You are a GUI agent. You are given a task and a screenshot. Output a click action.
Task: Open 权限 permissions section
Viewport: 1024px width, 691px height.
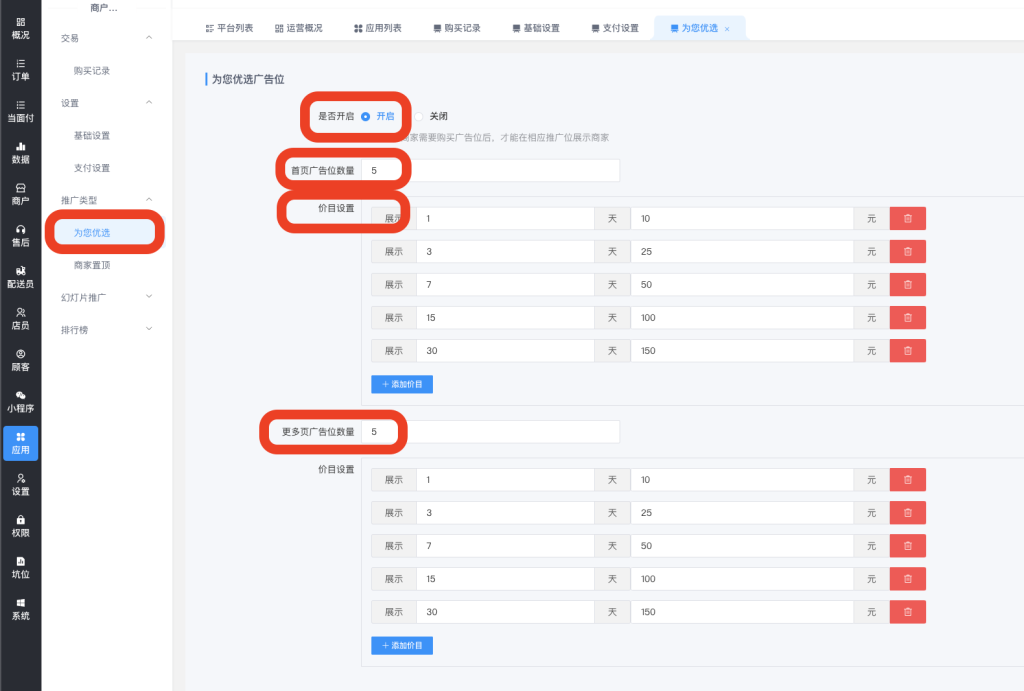click(20, 525)
